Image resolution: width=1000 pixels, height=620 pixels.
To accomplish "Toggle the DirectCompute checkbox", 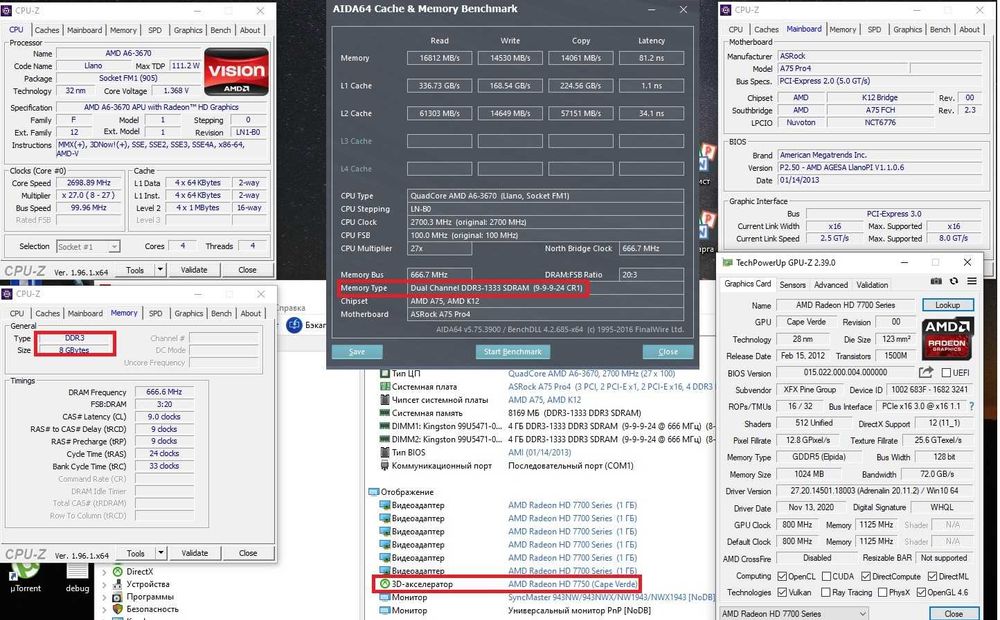I will tap(866, 576).
